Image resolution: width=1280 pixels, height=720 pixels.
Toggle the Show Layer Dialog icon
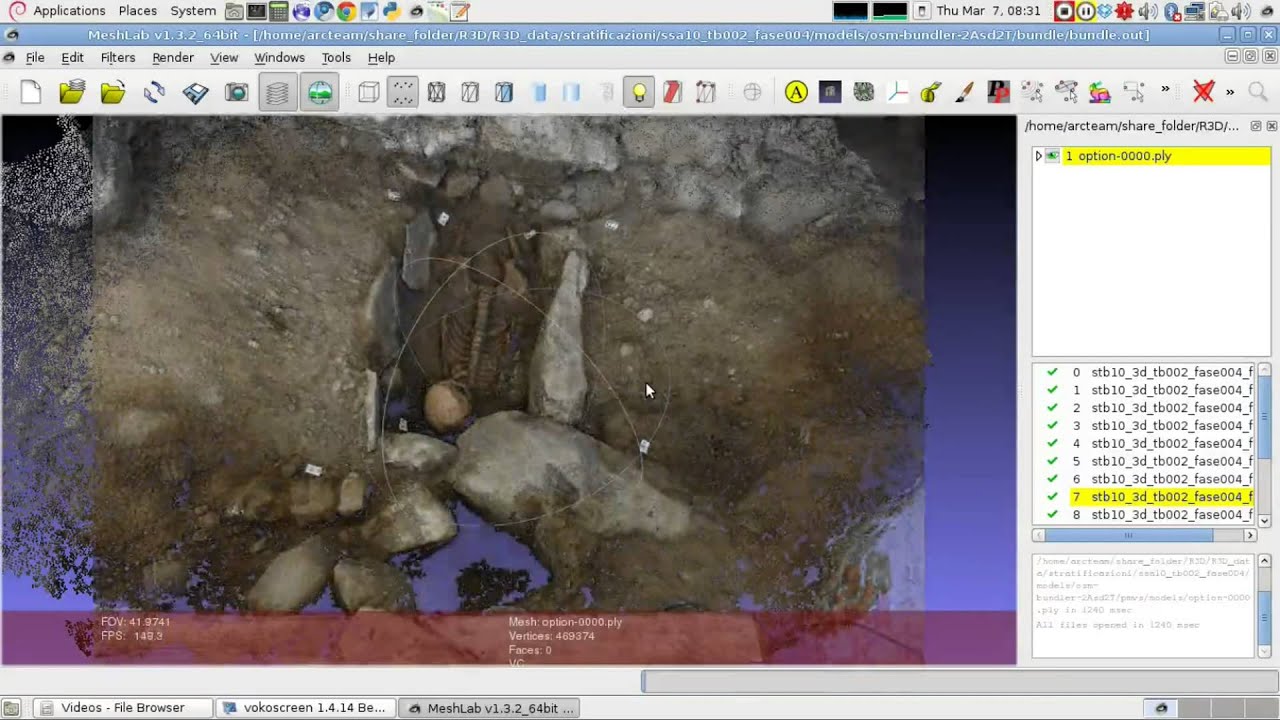(278, 93)
